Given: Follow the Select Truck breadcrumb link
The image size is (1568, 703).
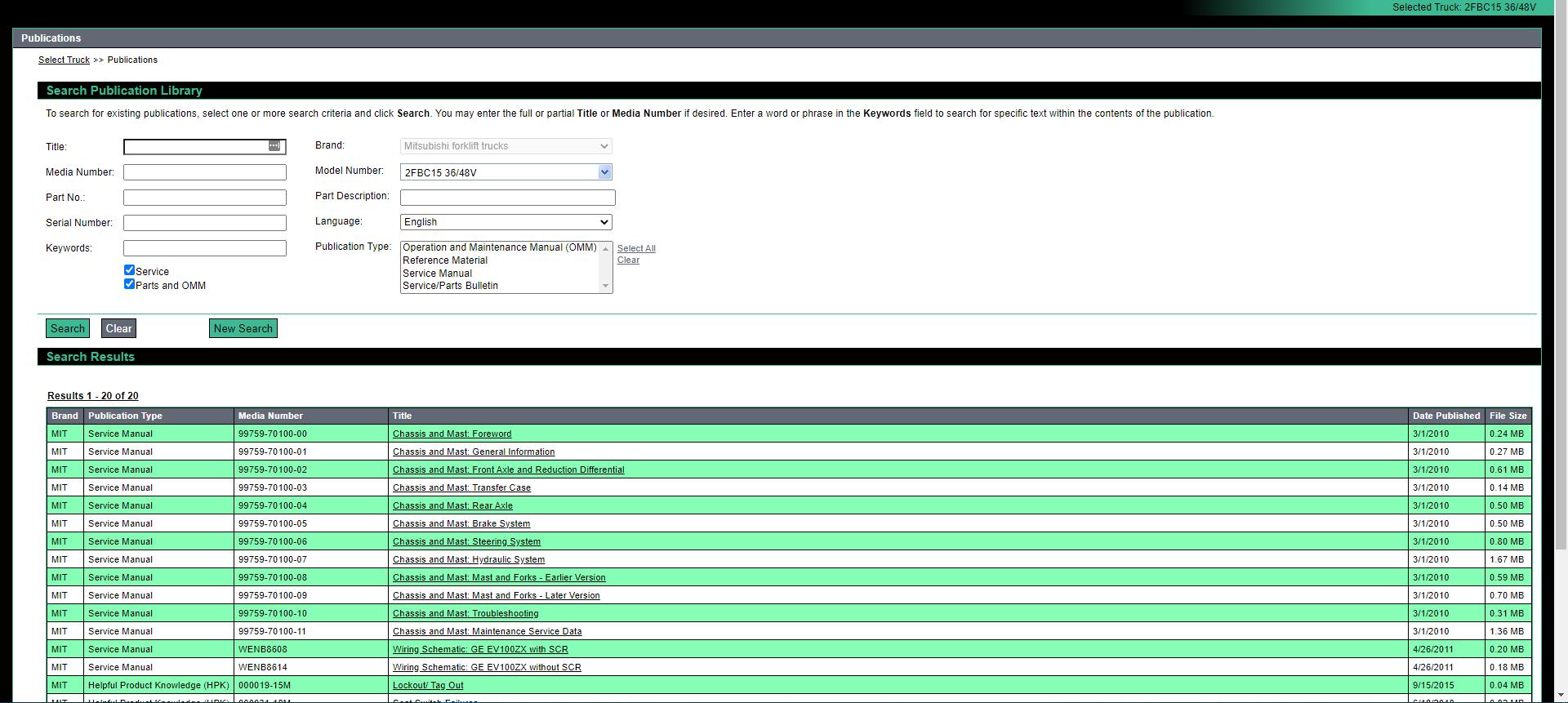Looking at the screenshot, I should coord(64,60).
